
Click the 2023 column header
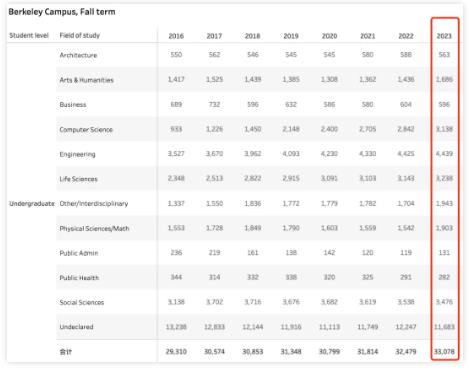pyautogui.click(x=444, y=36)
